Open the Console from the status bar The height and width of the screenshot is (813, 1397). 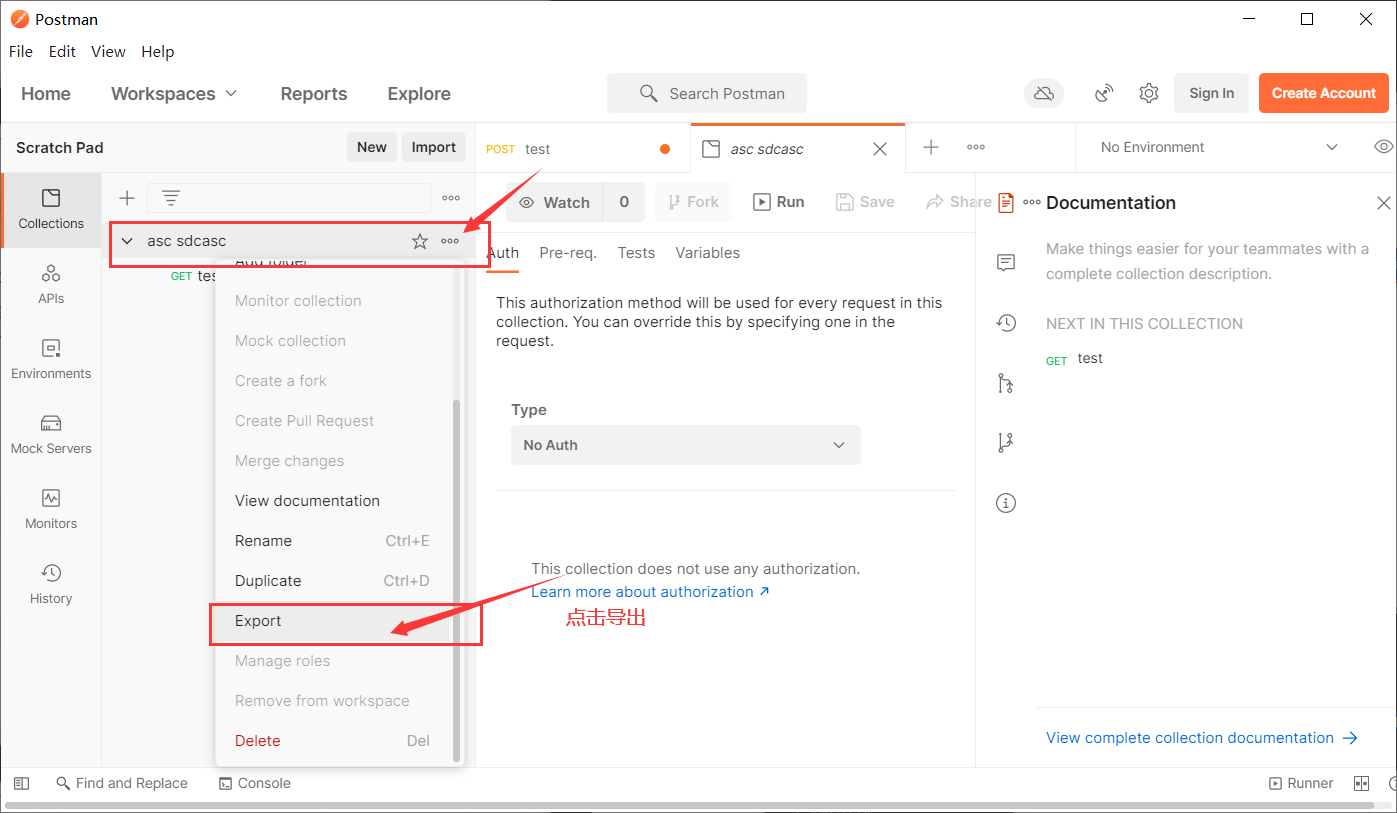255,783
